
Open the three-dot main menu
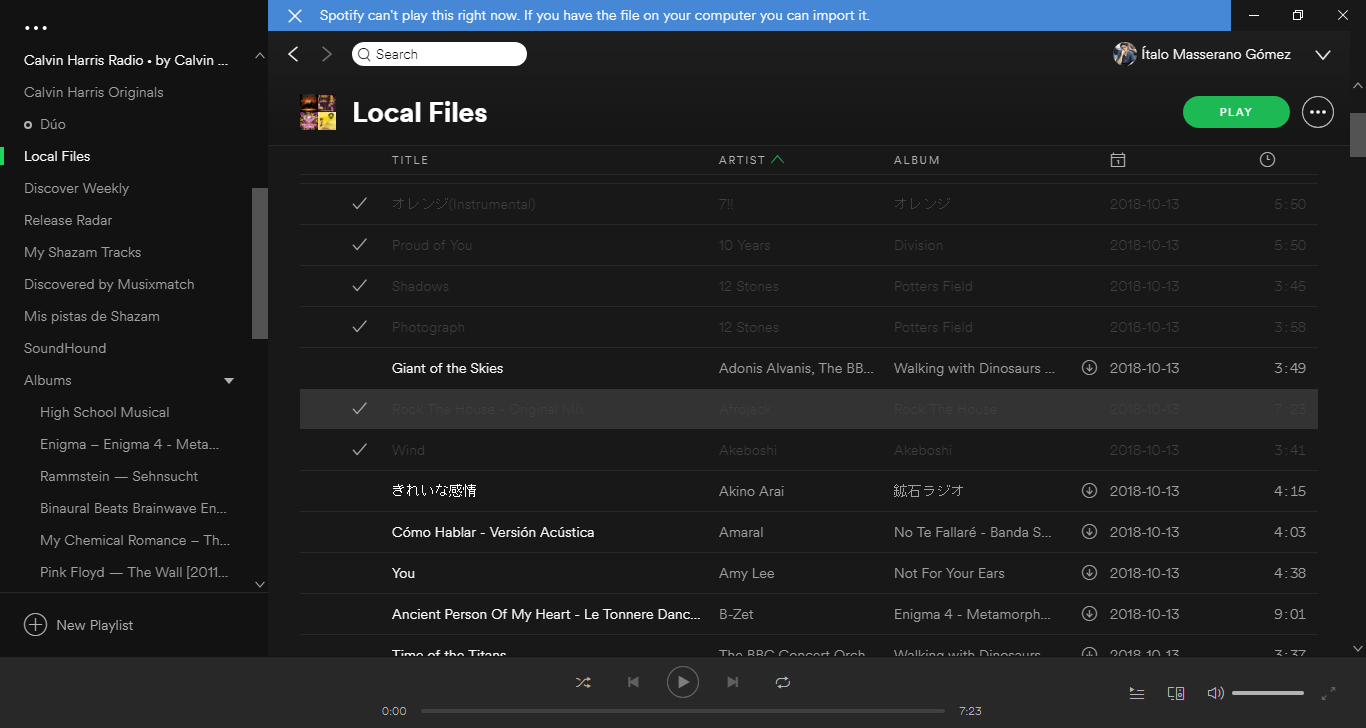(x=36, y=28)
